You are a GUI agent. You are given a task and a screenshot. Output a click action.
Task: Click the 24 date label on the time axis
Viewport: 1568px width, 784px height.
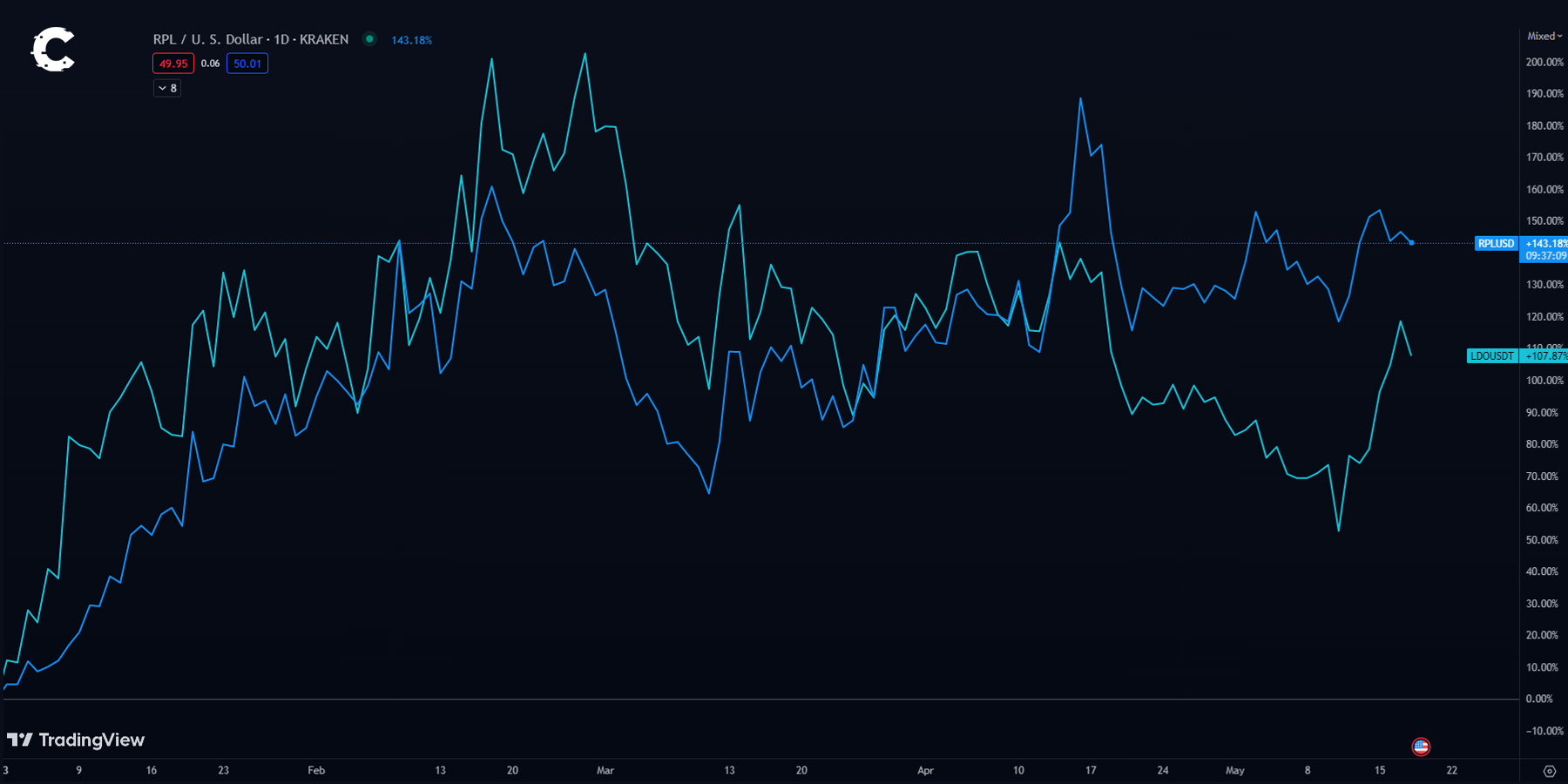tap(1163, 770)
